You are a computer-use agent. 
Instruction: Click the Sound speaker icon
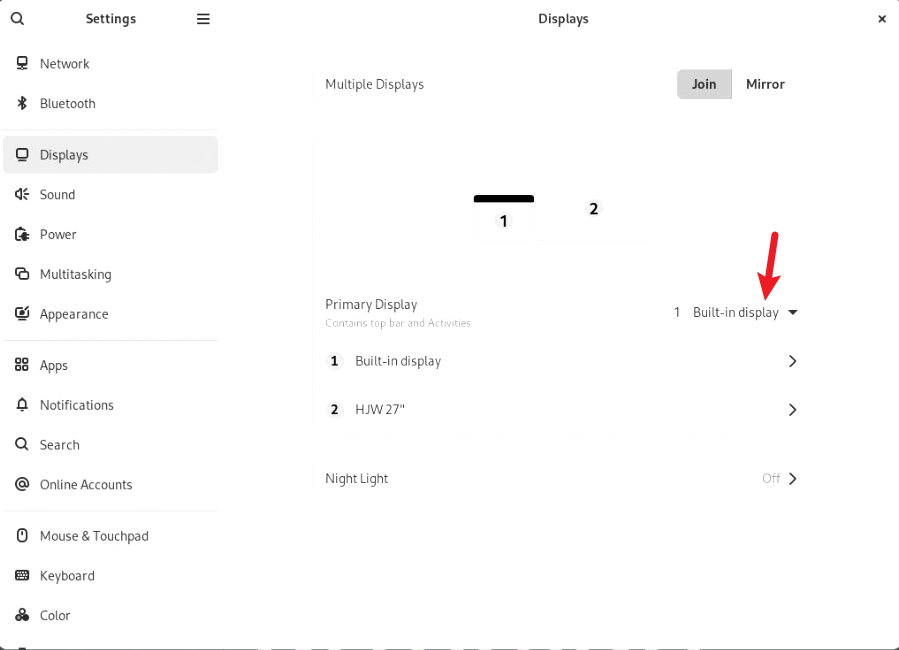[x=22, y=195]
